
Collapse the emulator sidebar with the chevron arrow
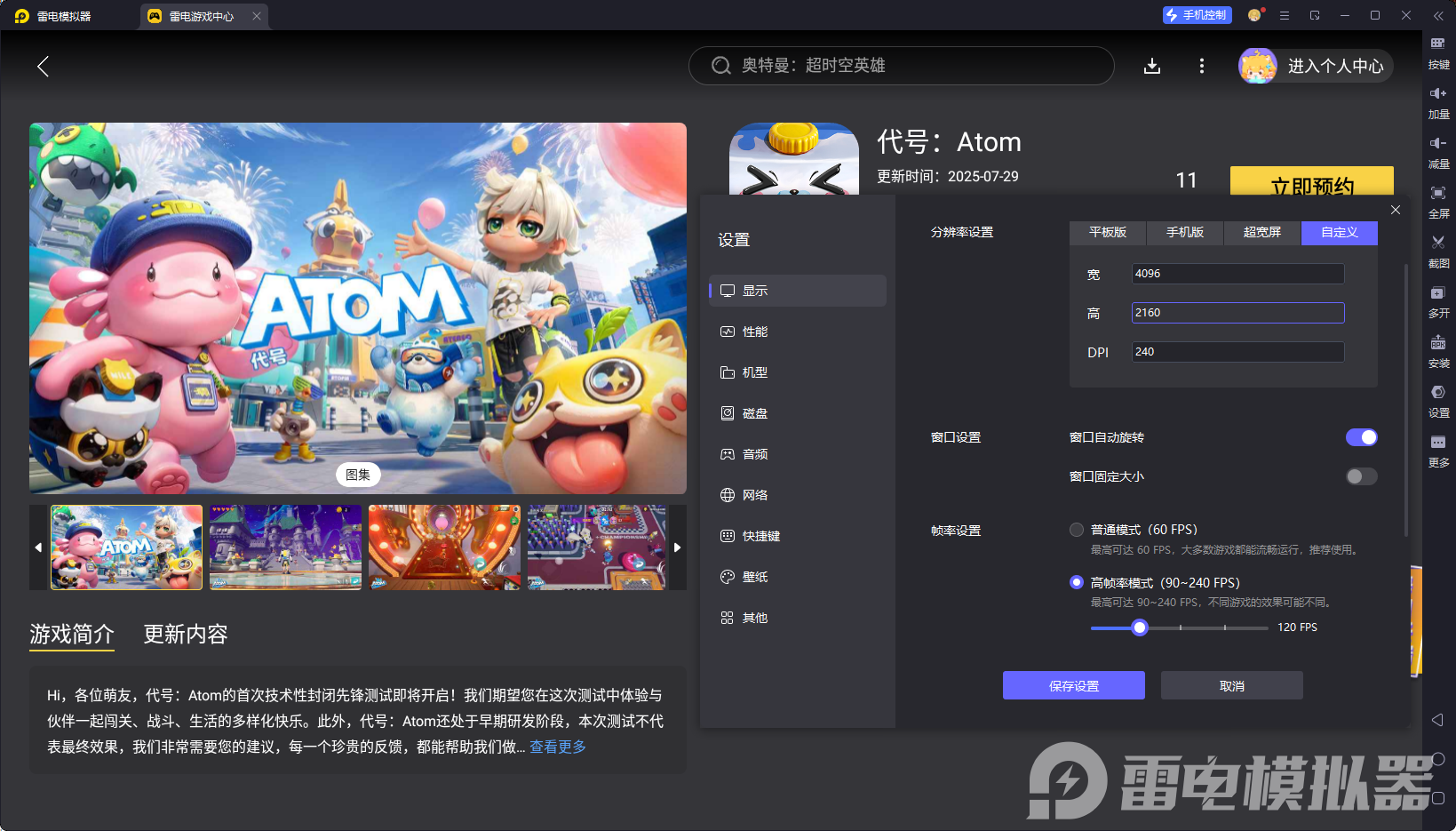pos(1440,15)
